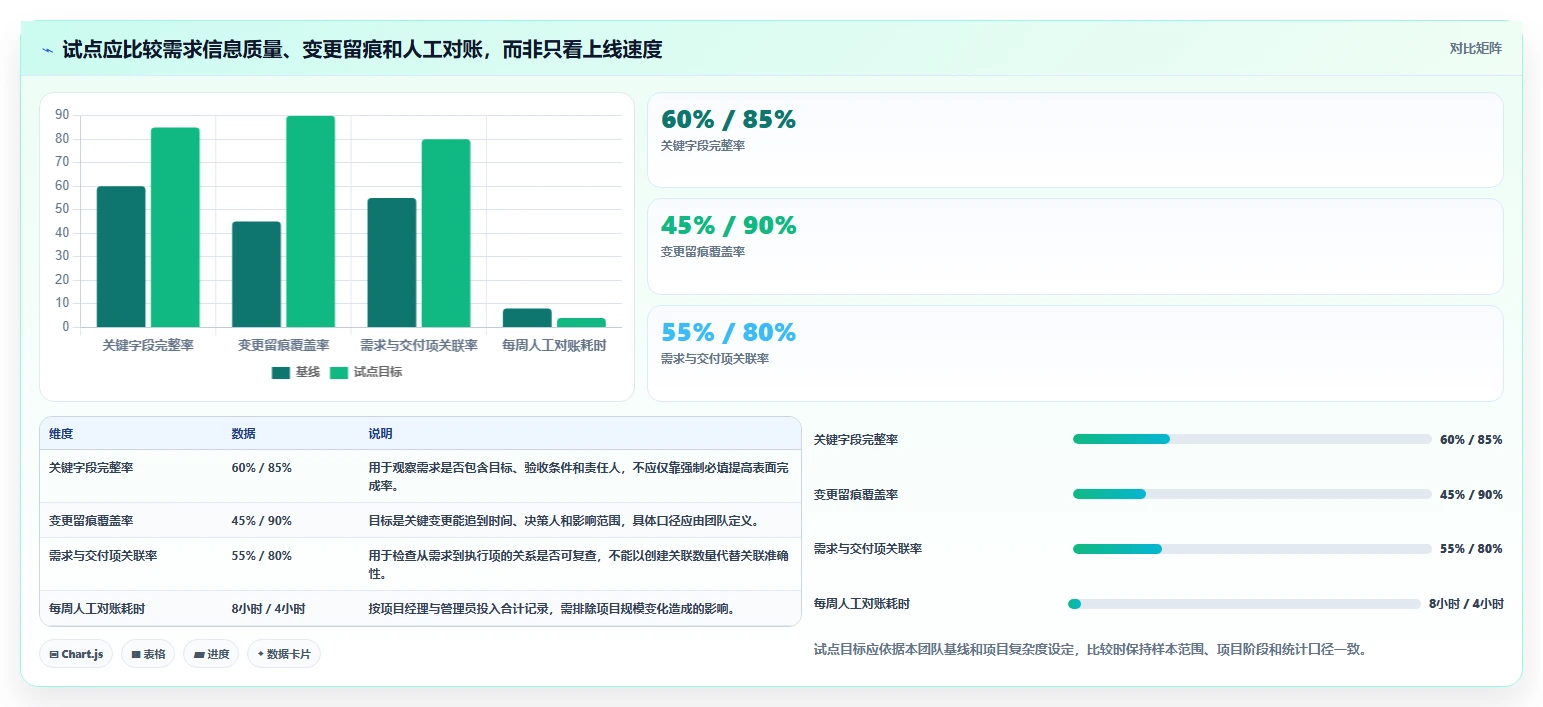Click the 每周人工对账耗时 label in progress list
The height and width of the screenshot is (707, 1543).
coord(862,604)
